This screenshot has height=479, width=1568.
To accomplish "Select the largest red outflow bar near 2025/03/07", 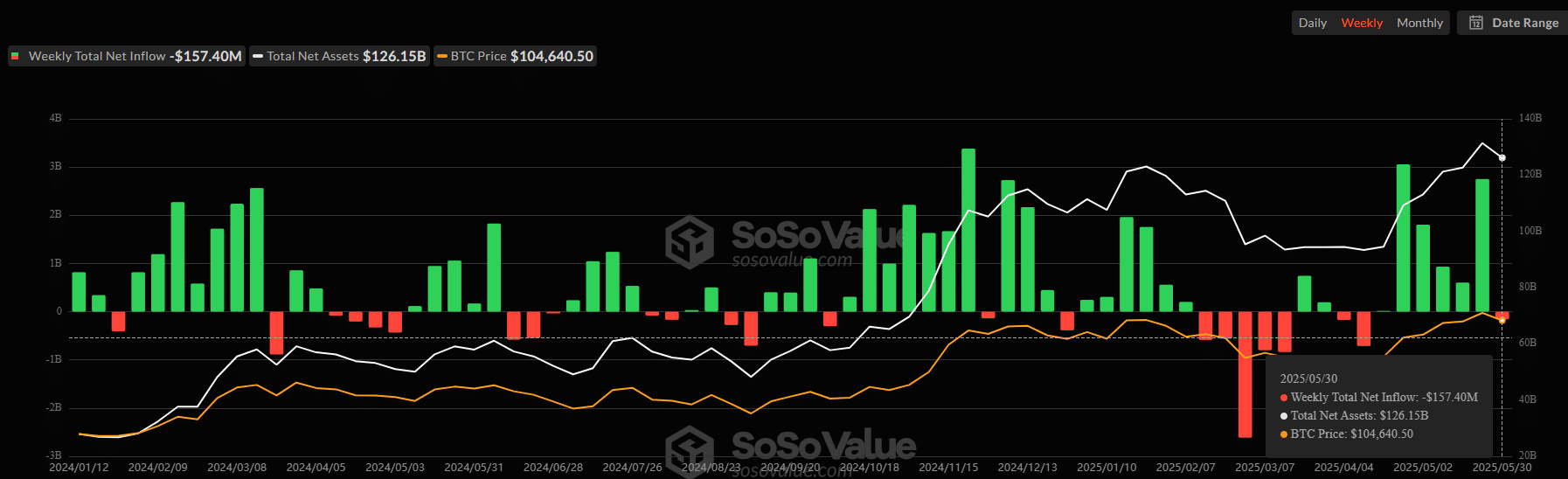I will click(x=1245, y=374).
